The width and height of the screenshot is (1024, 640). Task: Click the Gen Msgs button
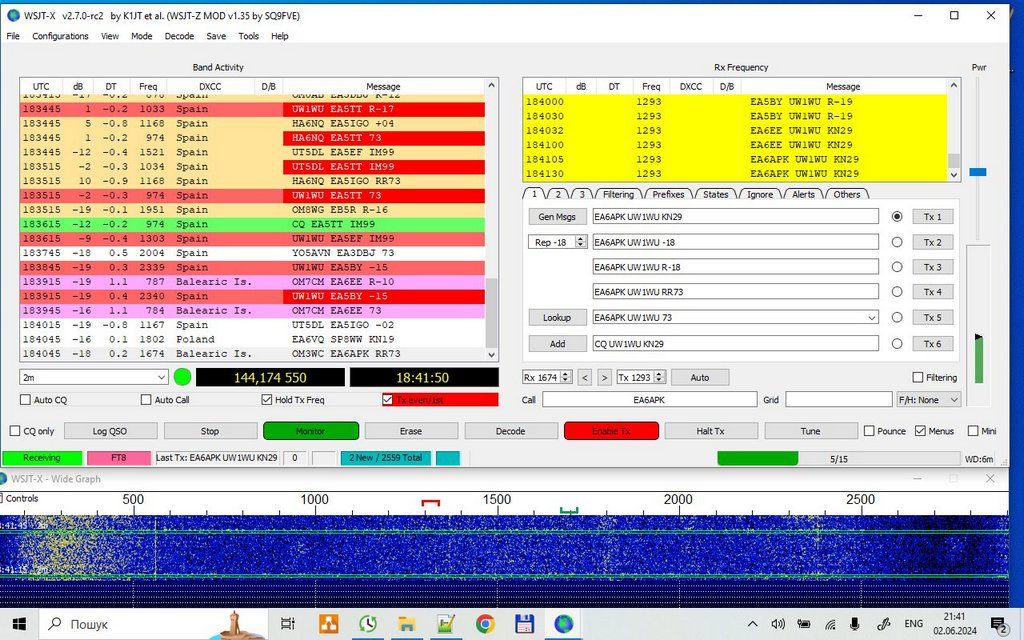tap(557, 217)
